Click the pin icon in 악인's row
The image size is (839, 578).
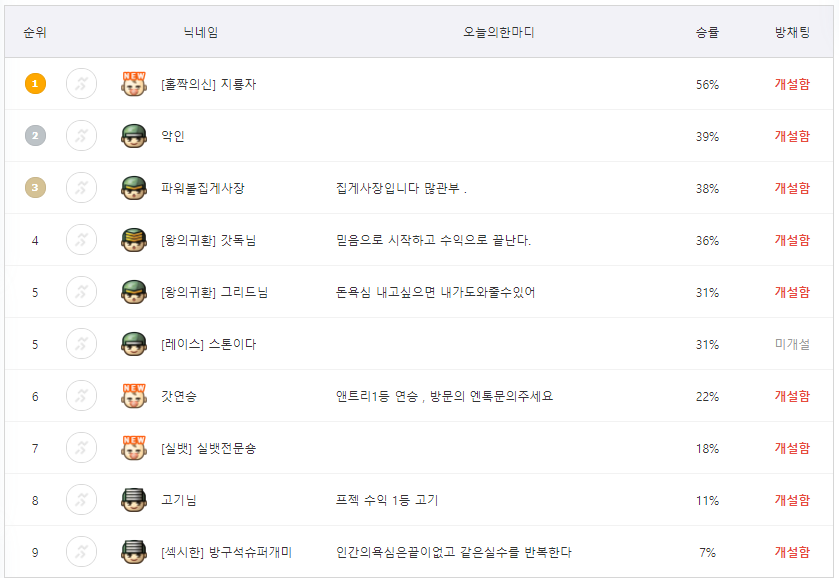tap(81, 136)
